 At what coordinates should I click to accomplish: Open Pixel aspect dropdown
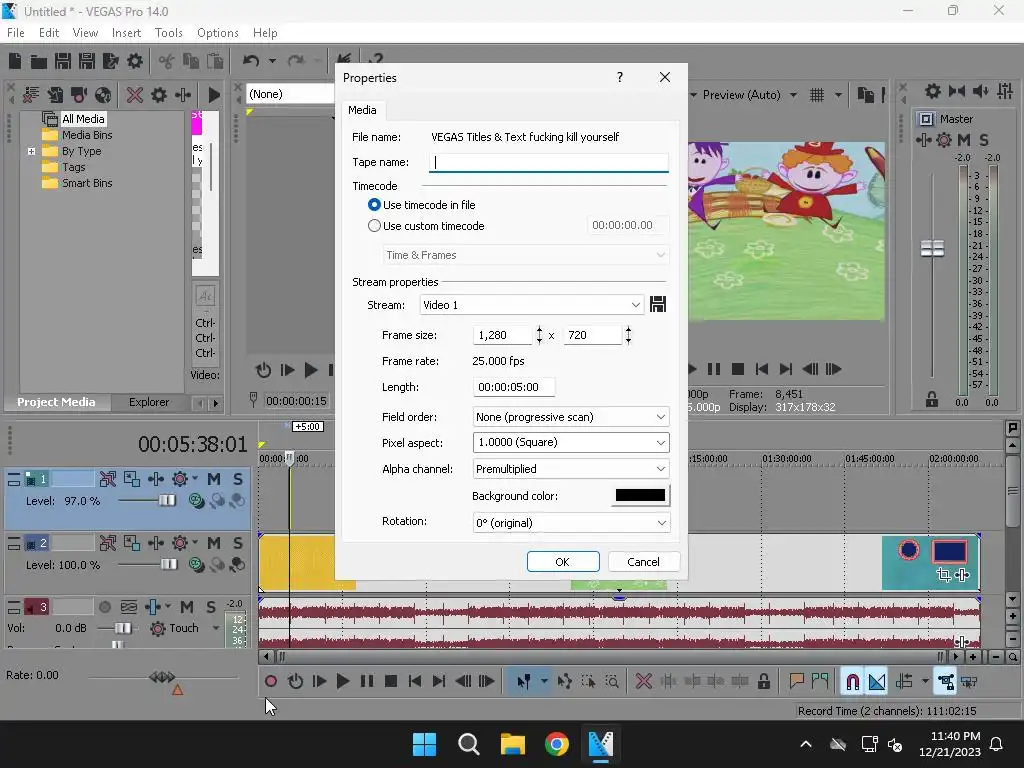(x=571, y=443)
